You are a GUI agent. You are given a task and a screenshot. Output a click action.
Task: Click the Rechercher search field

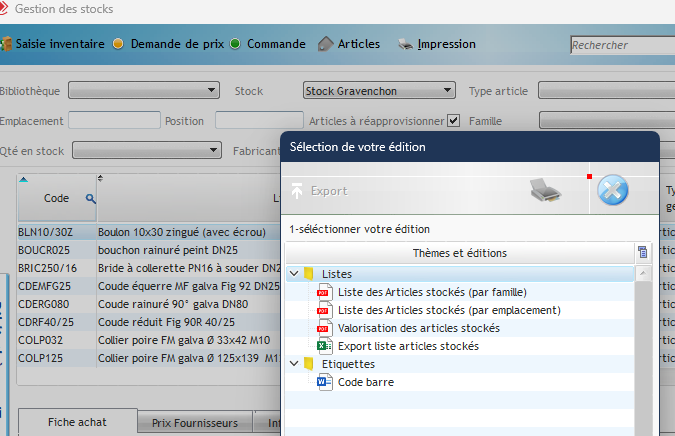click(x=622, y=45)
